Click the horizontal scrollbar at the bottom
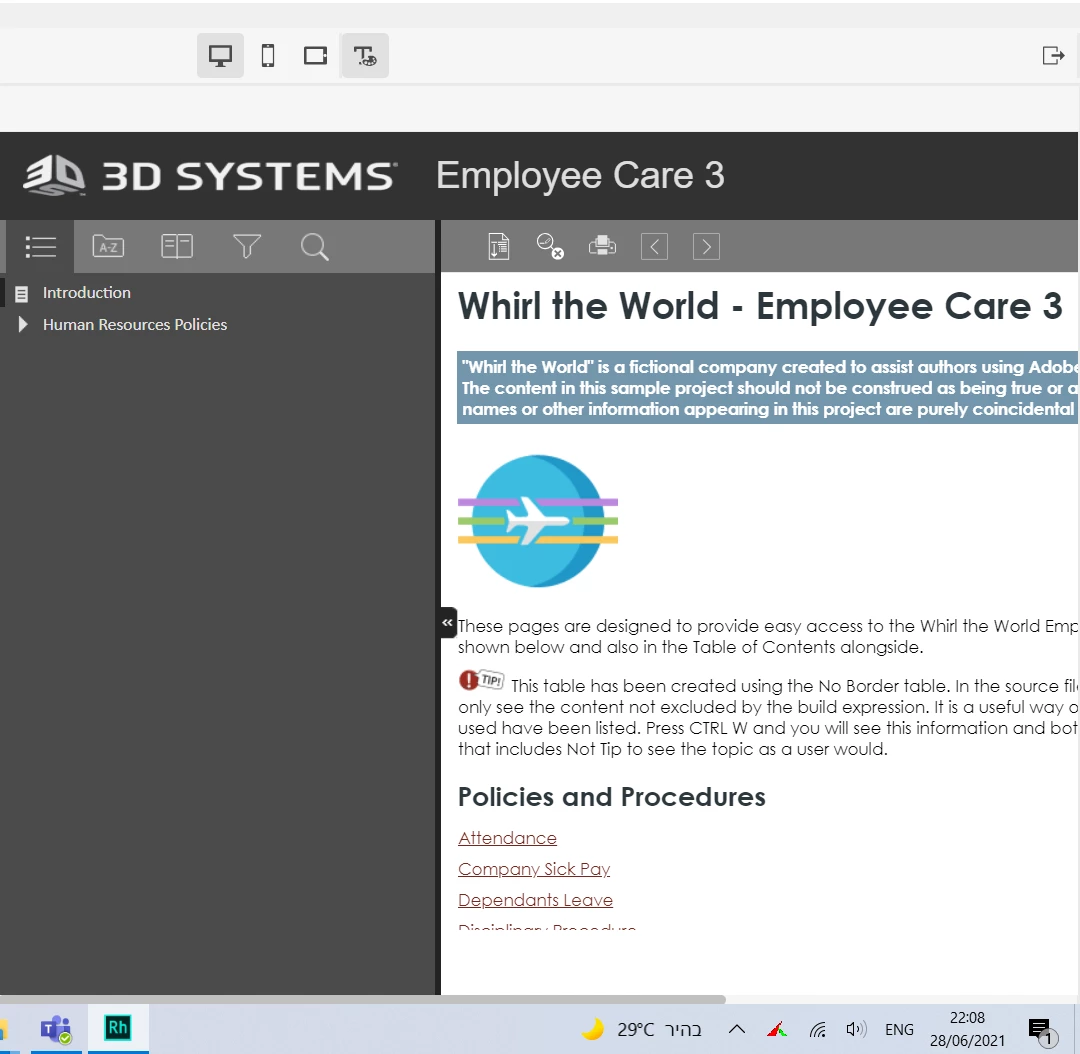 [362, 999]
